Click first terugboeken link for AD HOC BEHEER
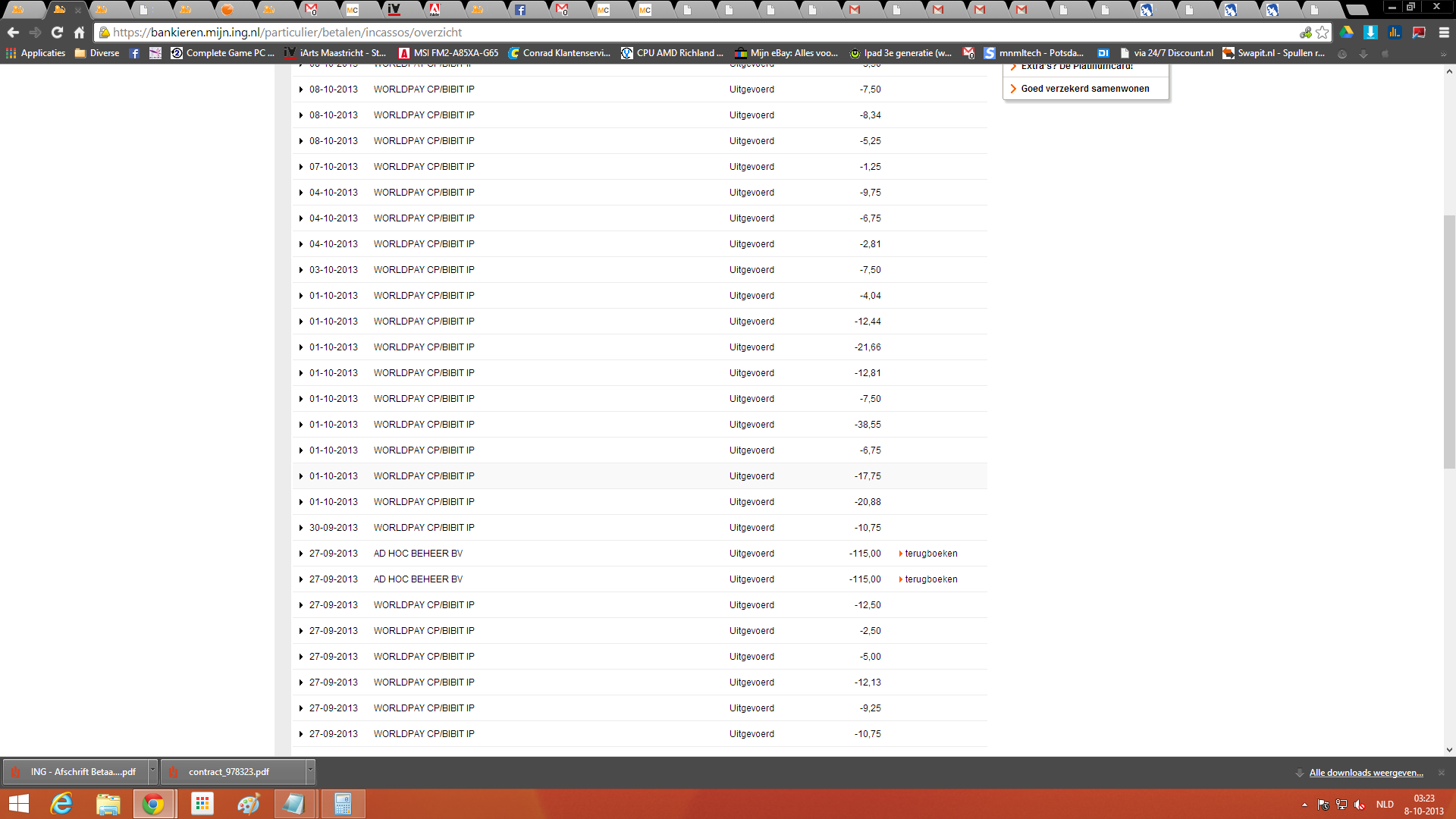The image size is (1456, 819). (930, 554)
